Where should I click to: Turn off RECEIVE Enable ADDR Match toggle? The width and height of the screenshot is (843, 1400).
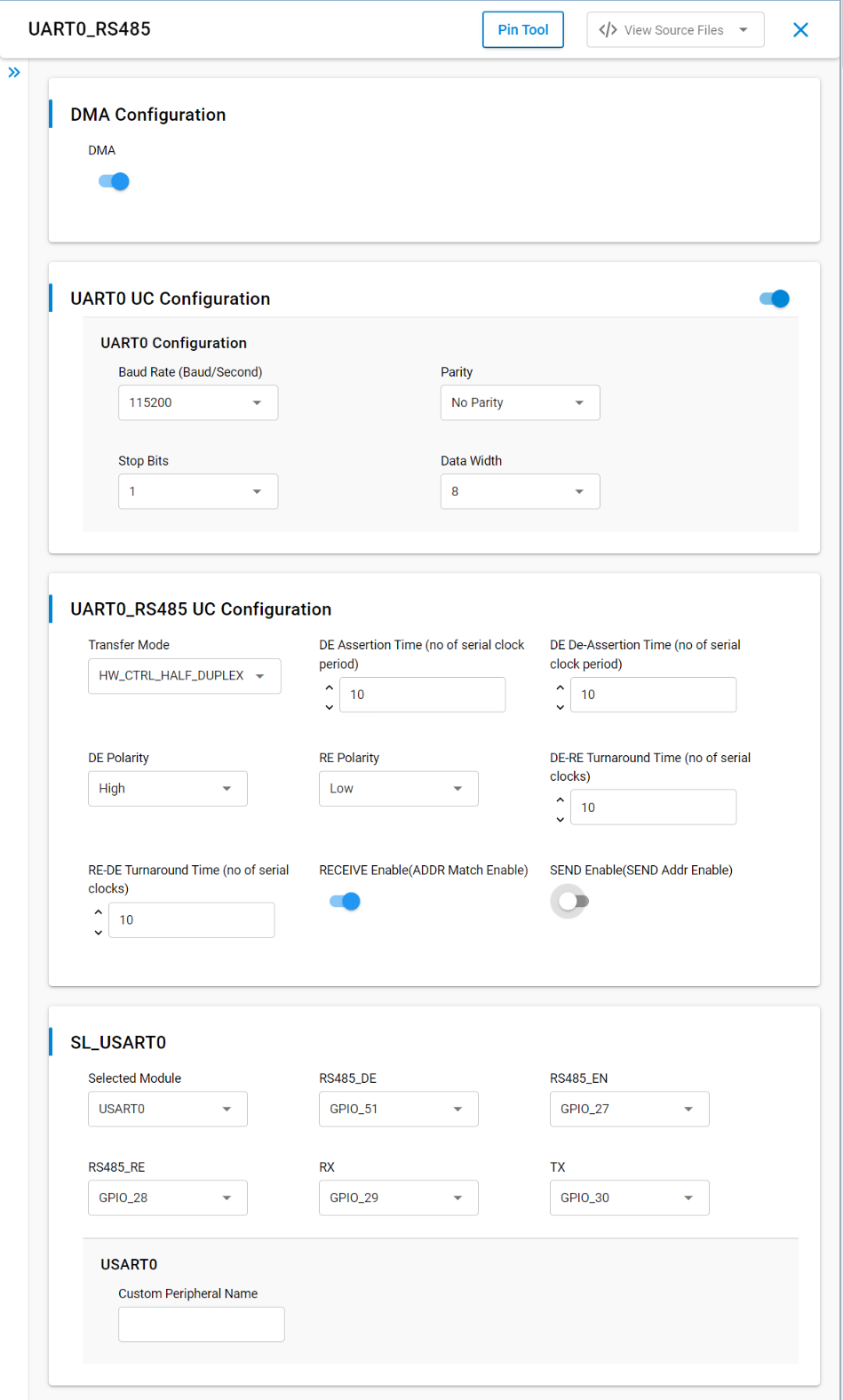pyautogui.click(x=345, y=902)
